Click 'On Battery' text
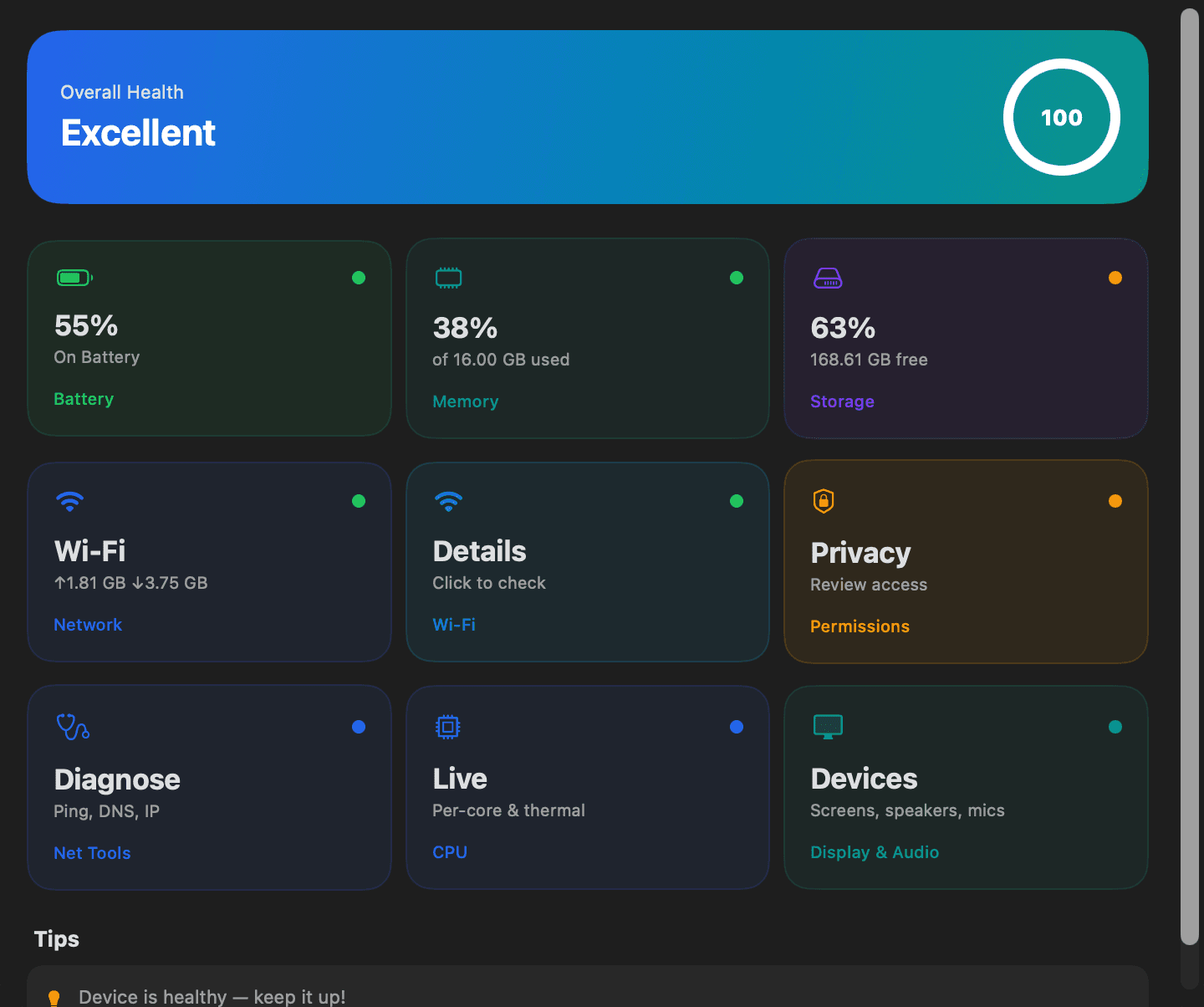1204x1007 pixels. [x=97, y=357]
